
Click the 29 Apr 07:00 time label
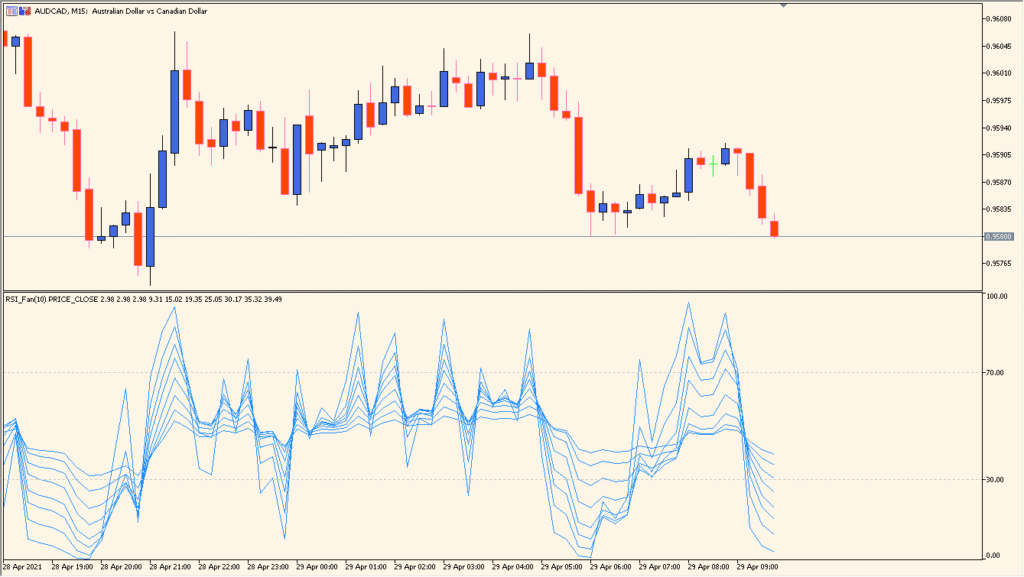point(660,567)
